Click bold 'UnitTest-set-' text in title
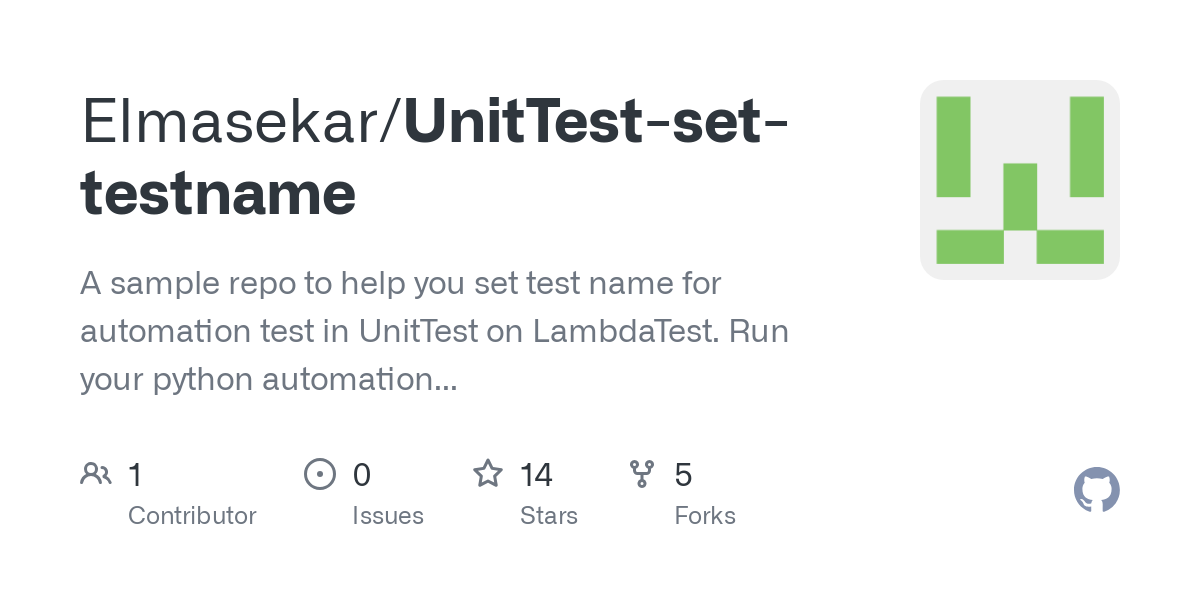This screenshot has width=1200, height=600. click(597, 122)
